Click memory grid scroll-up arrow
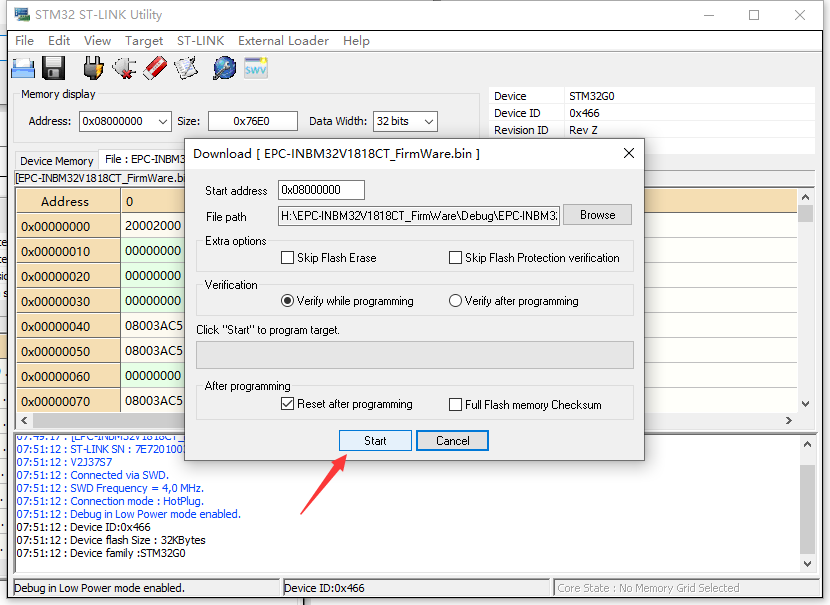The width and height of the screenshot is (830, 605). [x=805, y=197]
